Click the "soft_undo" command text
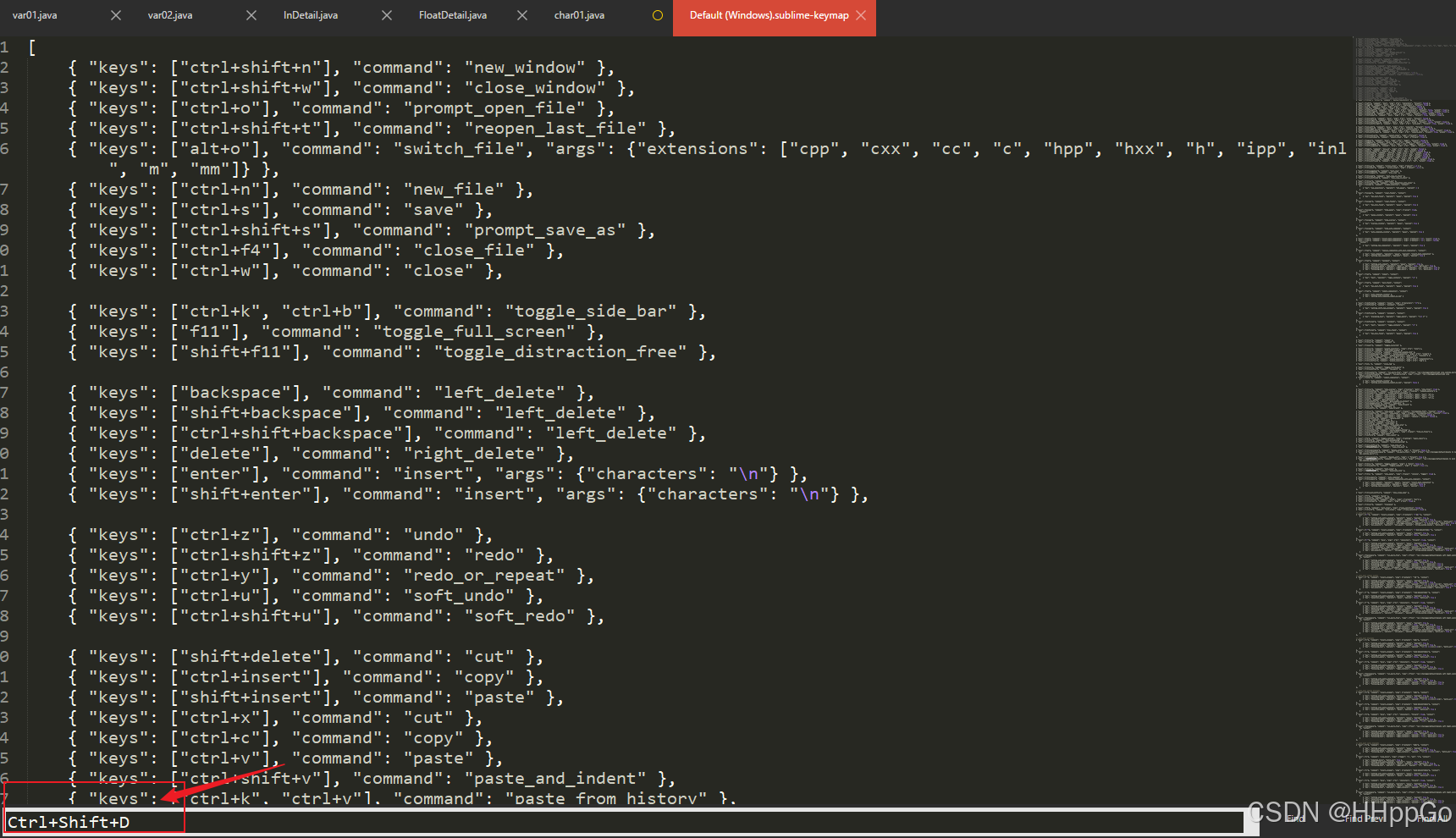The image size is (1456, 838). tap(459, 596)
